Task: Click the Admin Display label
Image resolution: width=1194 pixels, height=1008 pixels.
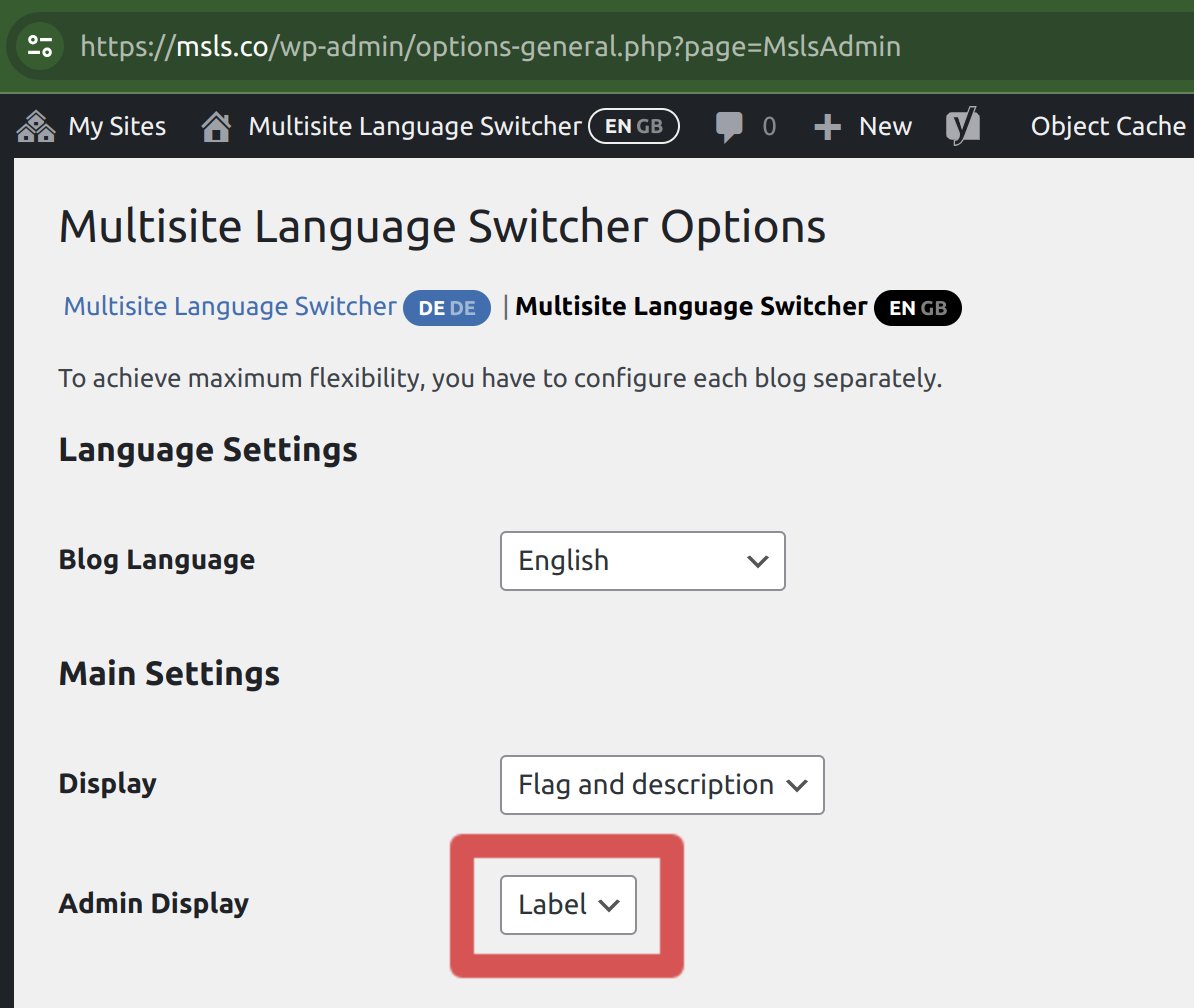Action: (154, 904)
